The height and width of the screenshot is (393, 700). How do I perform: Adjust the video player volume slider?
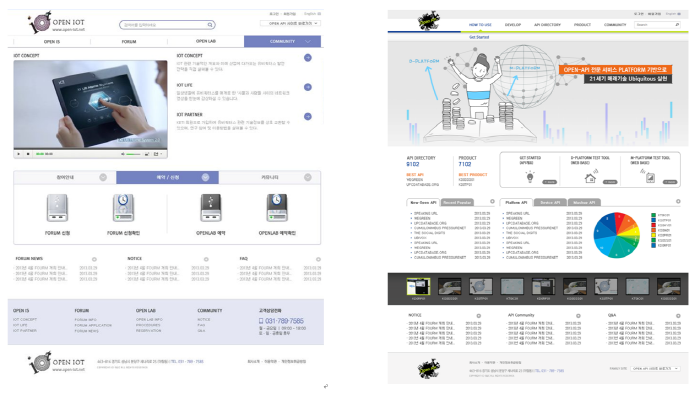tap(133, 154)
